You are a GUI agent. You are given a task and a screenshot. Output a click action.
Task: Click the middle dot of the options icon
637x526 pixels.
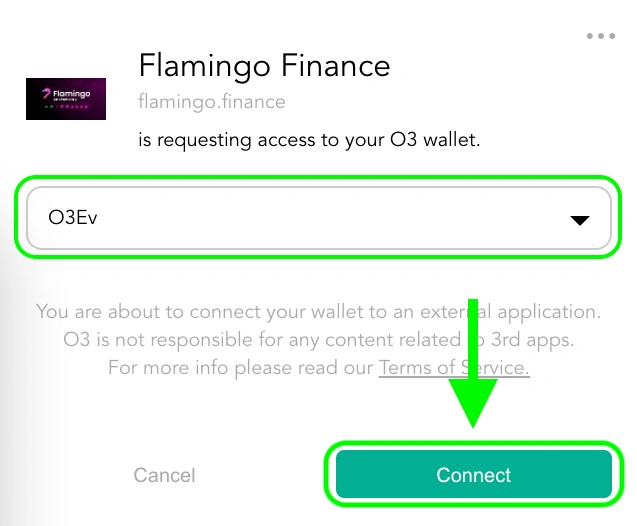(x=601, y=36)
